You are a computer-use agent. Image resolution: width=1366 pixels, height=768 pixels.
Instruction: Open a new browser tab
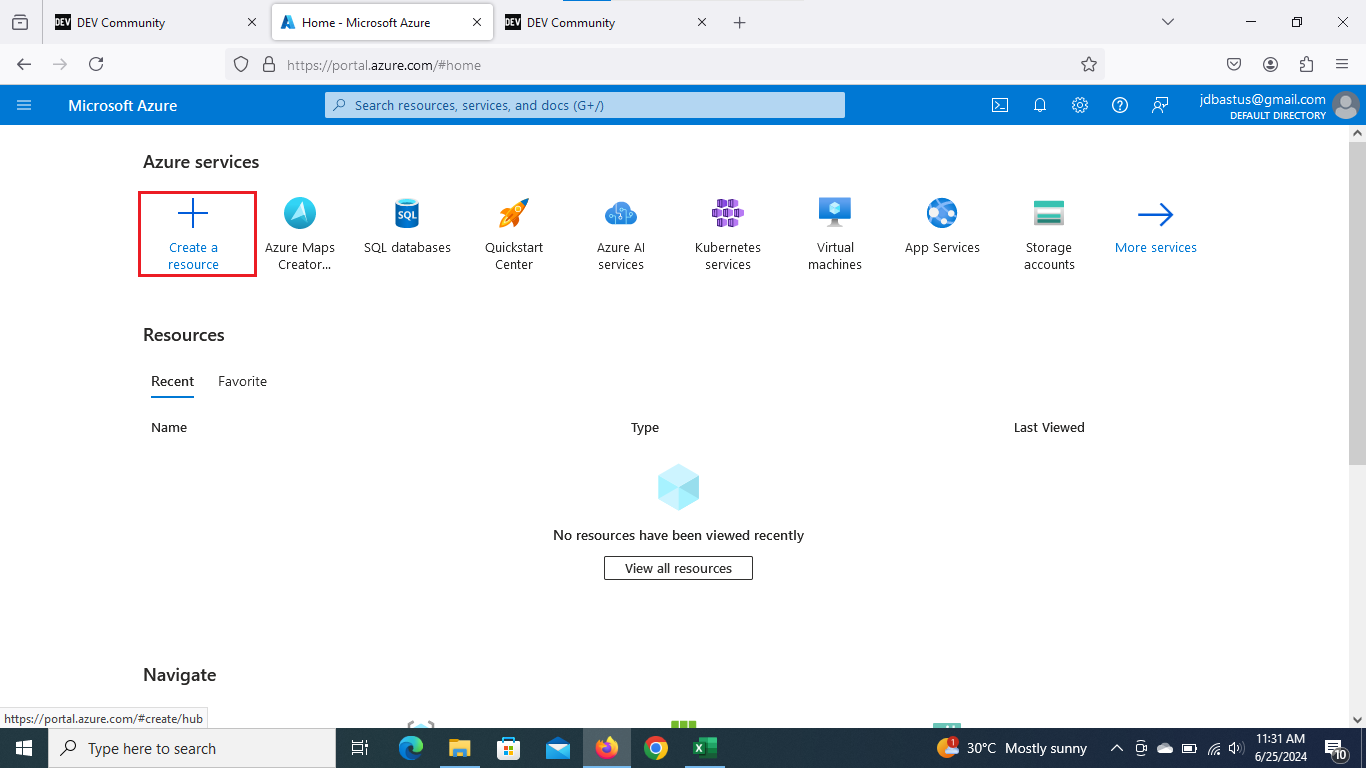740,22
